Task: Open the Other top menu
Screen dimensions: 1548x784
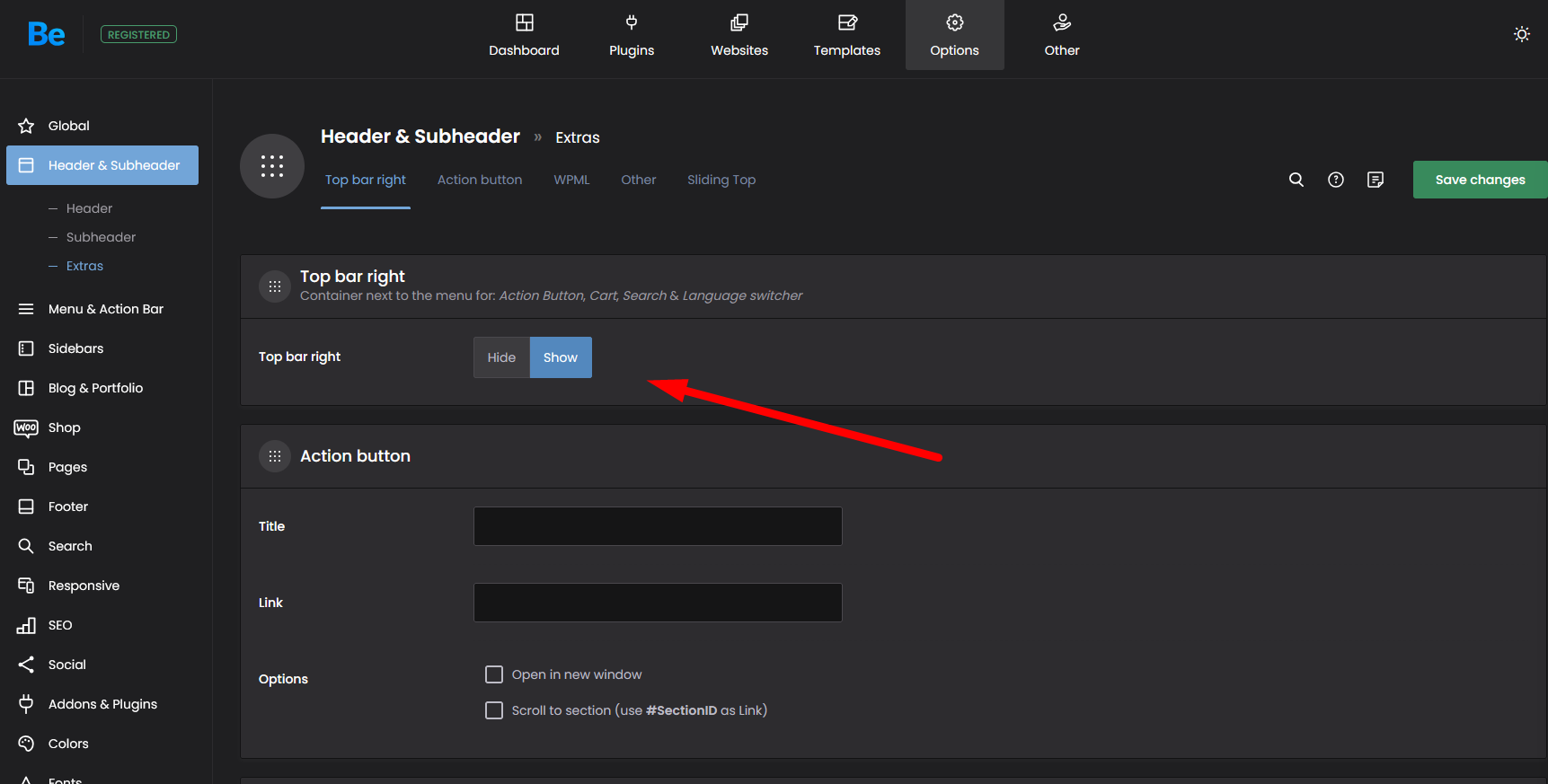Action: point(1062,35)
